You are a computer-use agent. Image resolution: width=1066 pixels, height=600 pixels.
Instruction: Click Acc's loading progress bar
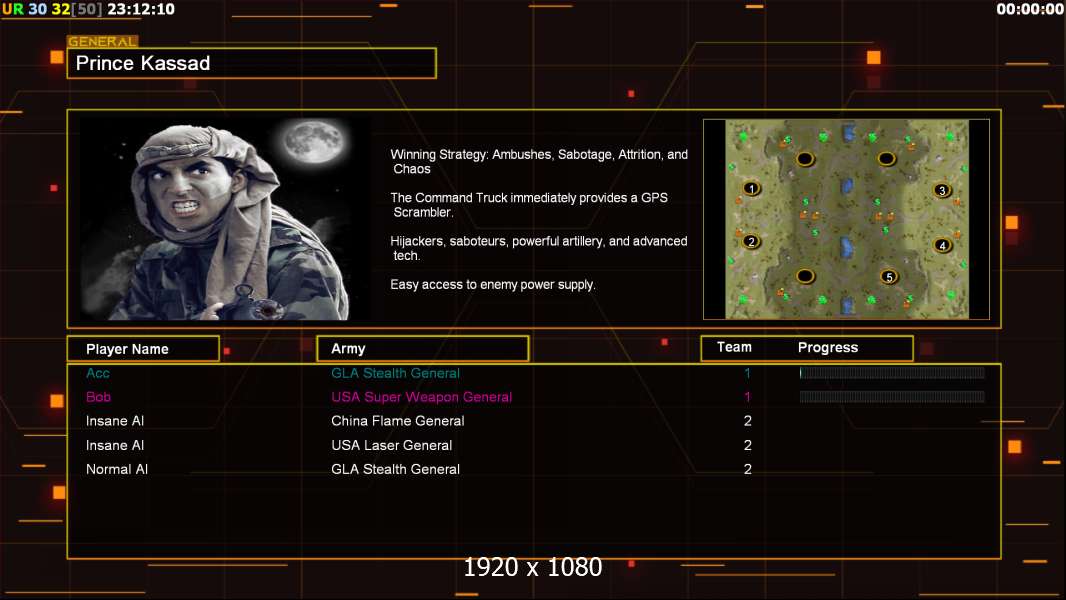tap(892, 372)
